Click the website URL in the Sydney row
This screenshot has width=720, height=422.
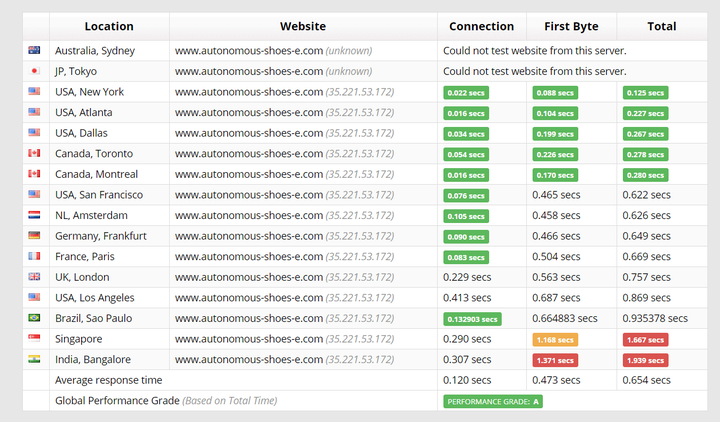[x=249, y=51]
